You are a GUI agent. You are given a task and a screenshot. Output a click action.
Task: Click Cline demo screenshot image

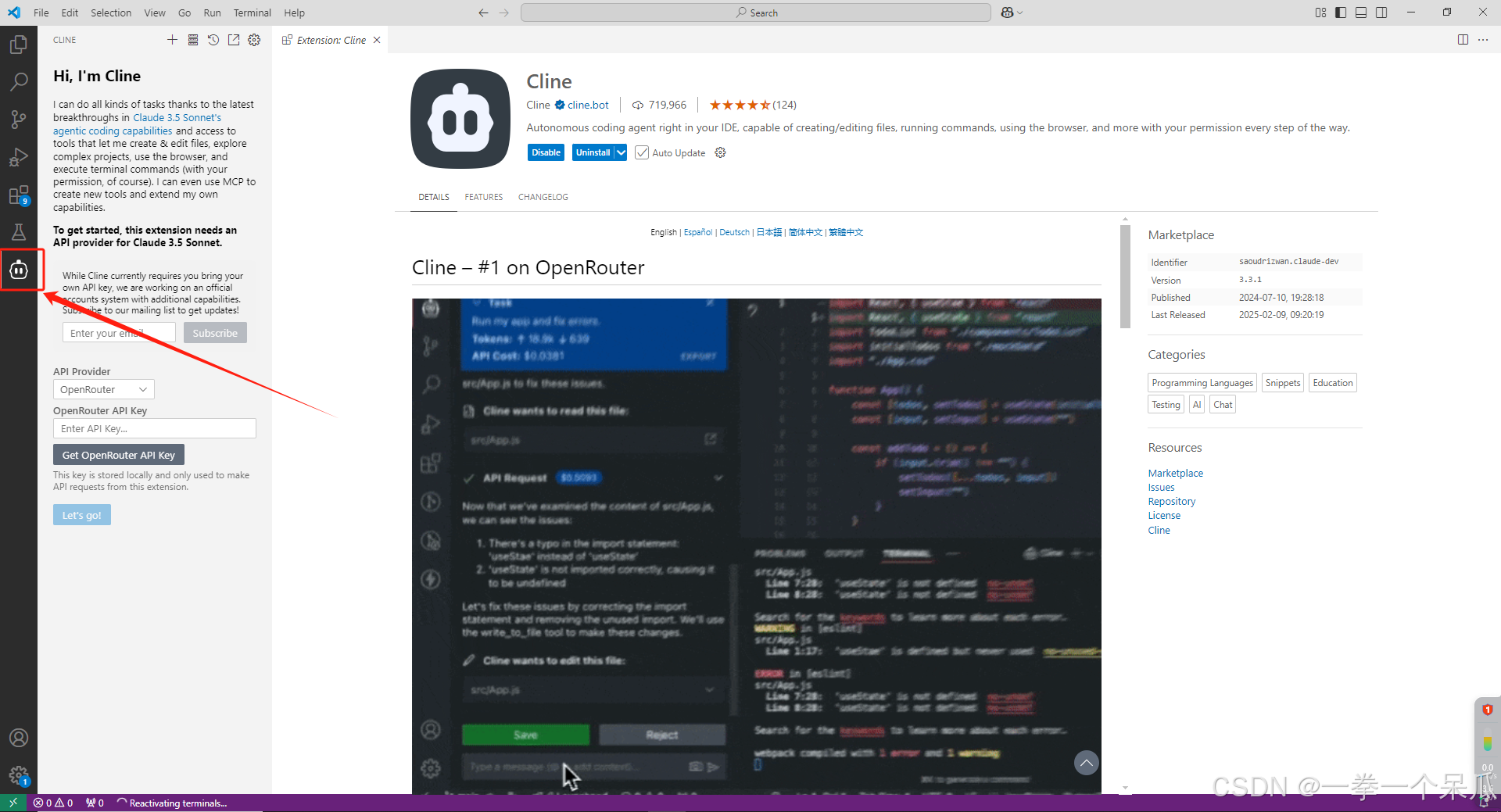tap(756, 546)
